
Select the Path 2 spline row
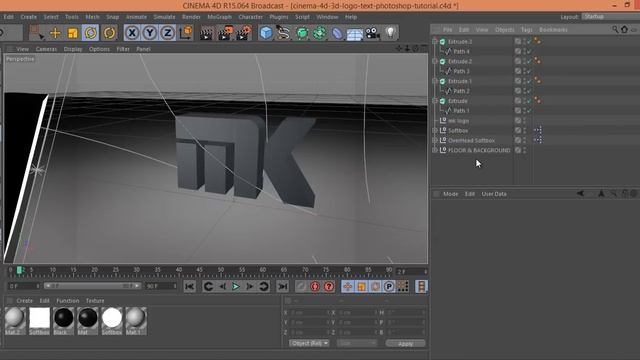point(461,91)
